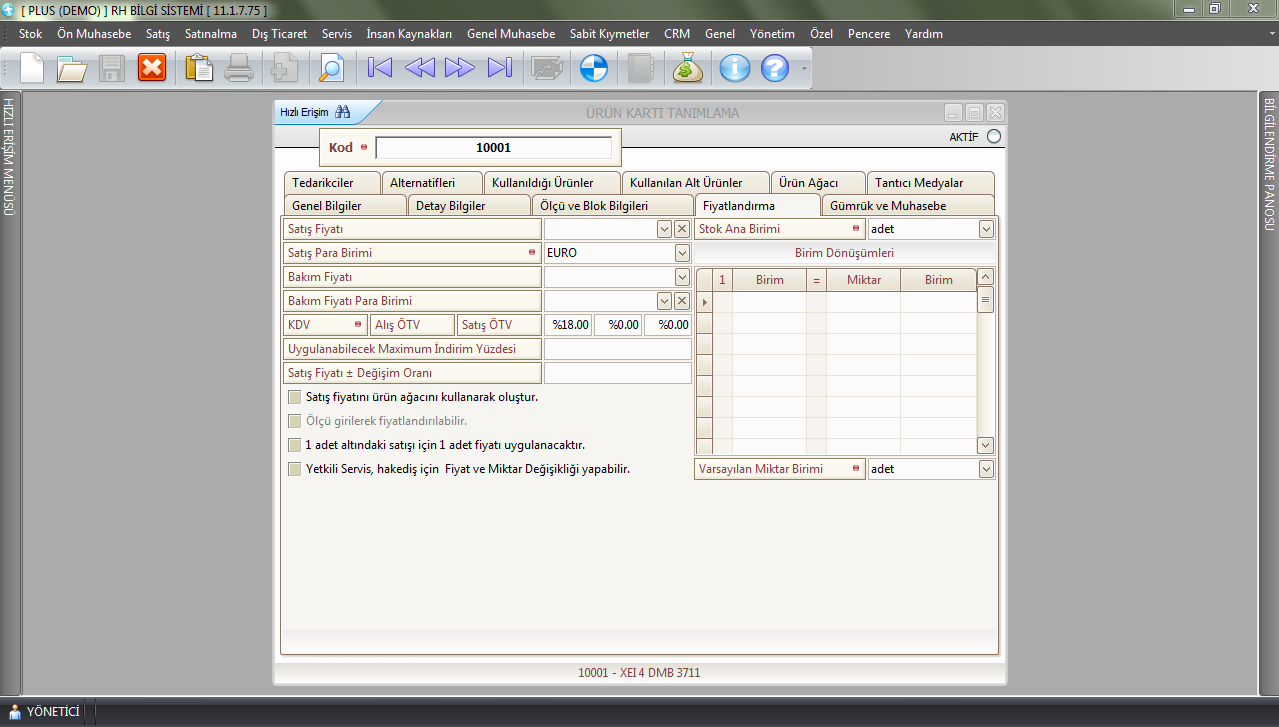This screenshot has width=1279, height=727.
Task: Open search with the magnifier page icon
Action: coord(330,68)
